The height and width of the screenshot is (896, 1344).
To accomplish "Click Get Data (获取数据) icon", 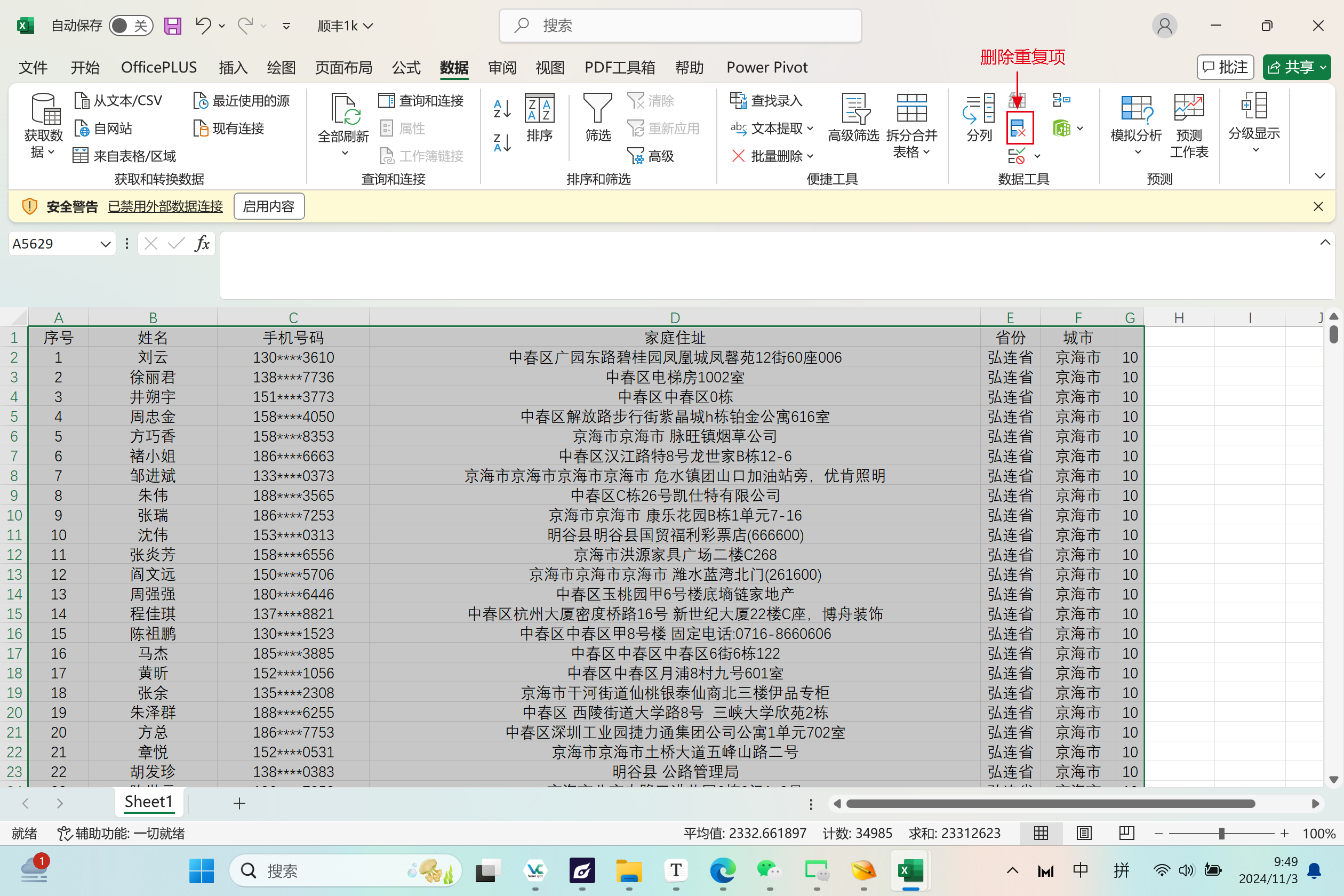I will (43, 125).
